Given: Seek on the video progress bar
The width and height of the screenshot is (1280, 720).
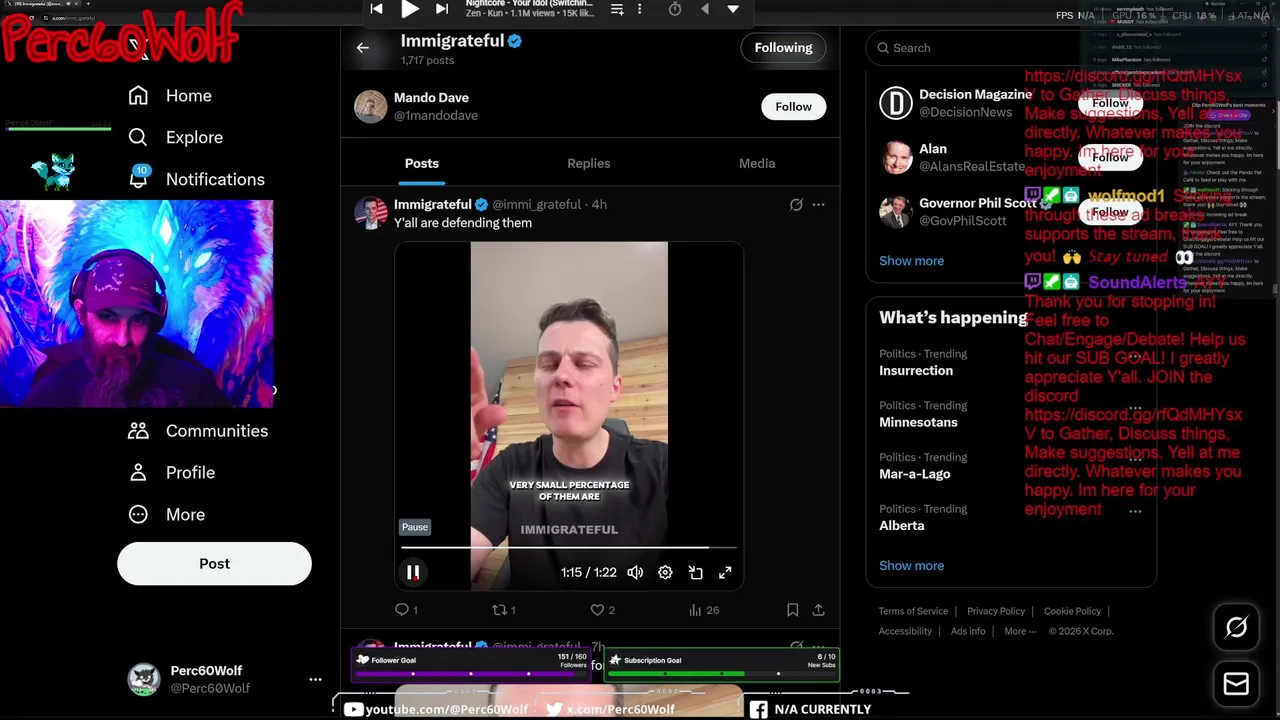Looking at the screenshot, I should click(569, 548).
